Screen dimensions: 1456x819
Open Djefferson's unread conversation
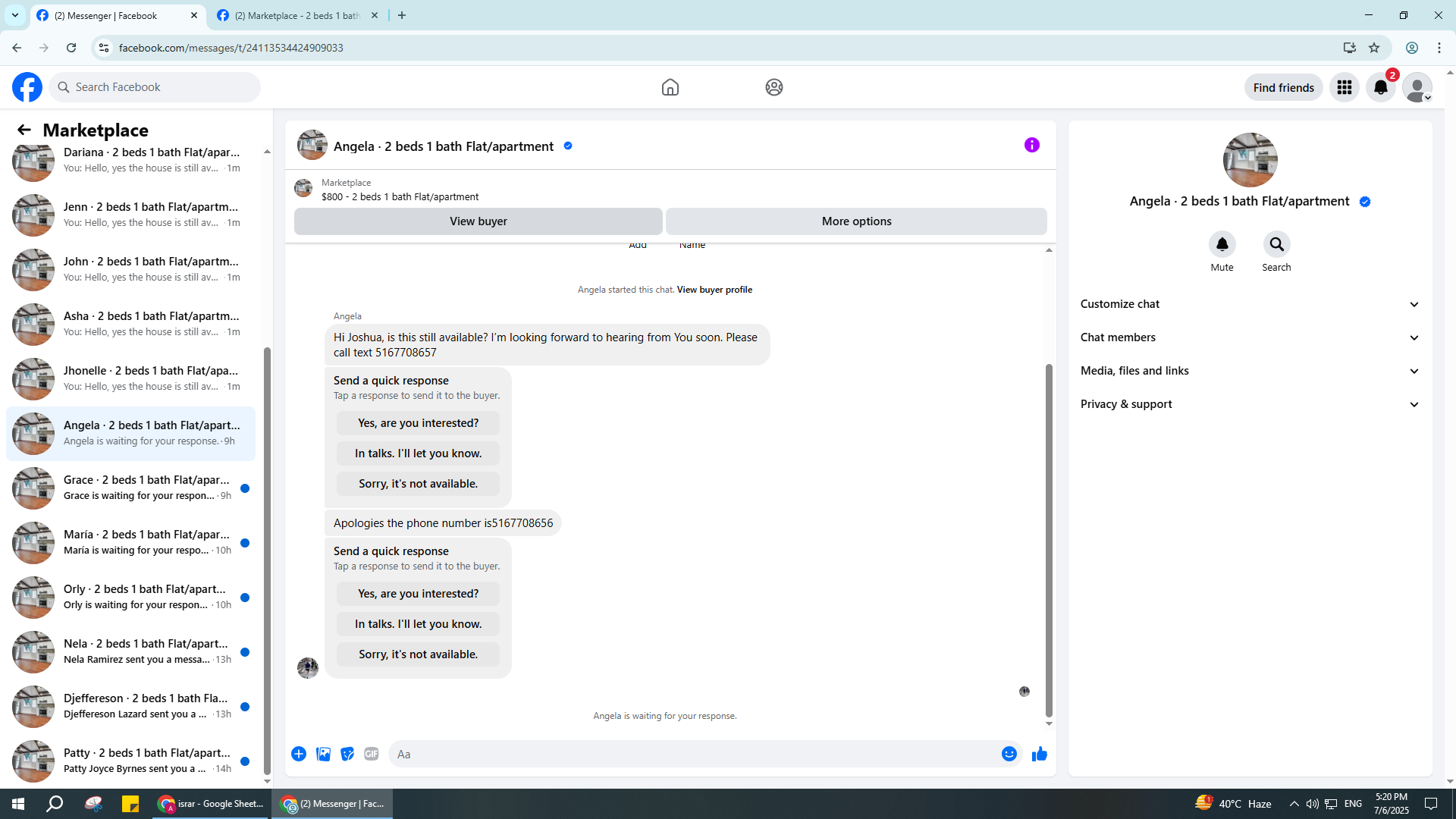(x=130, y=706)
